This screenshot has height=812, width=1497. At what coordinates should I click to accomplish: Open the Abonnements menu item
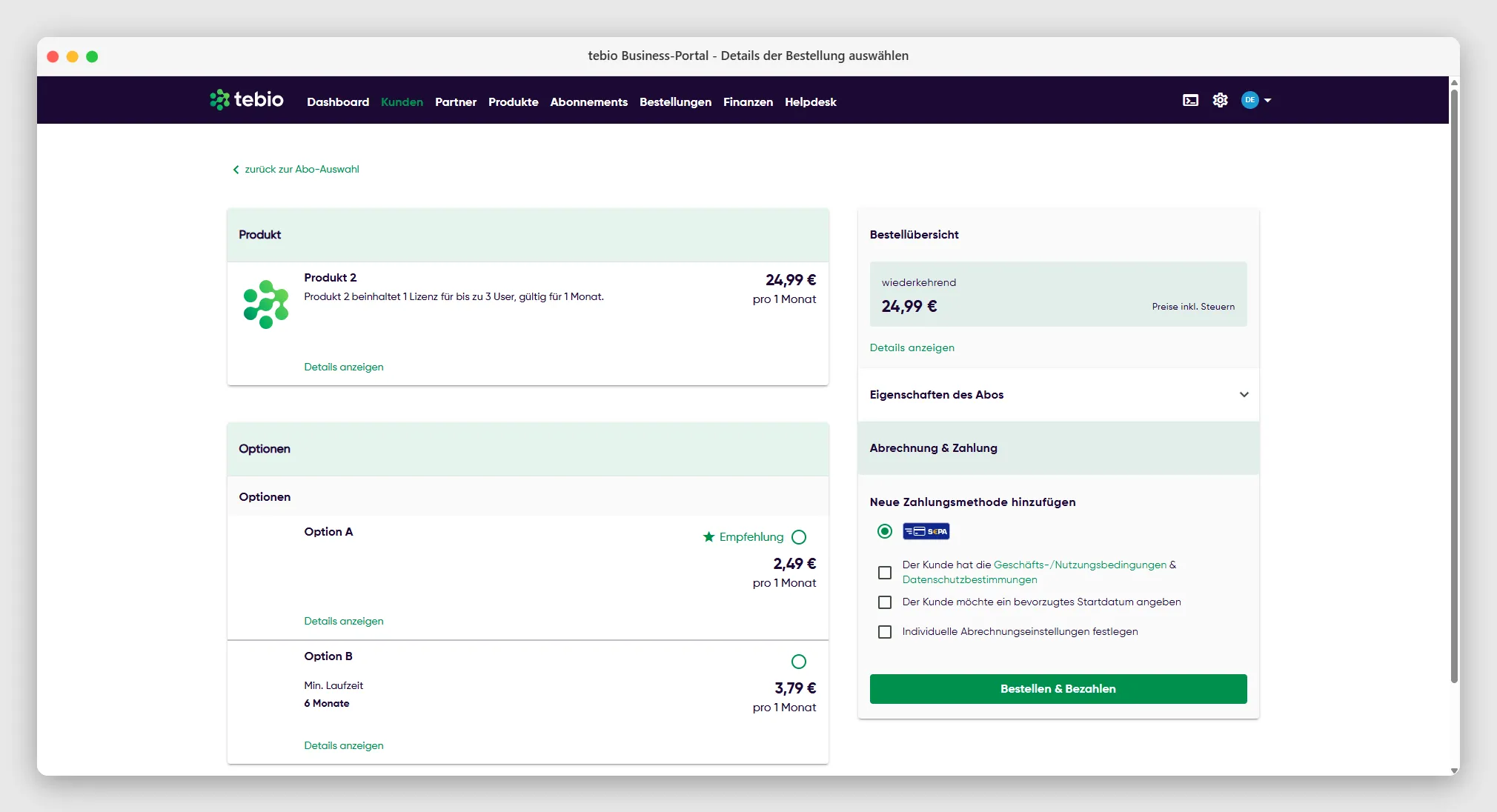[x=588, y=102]
